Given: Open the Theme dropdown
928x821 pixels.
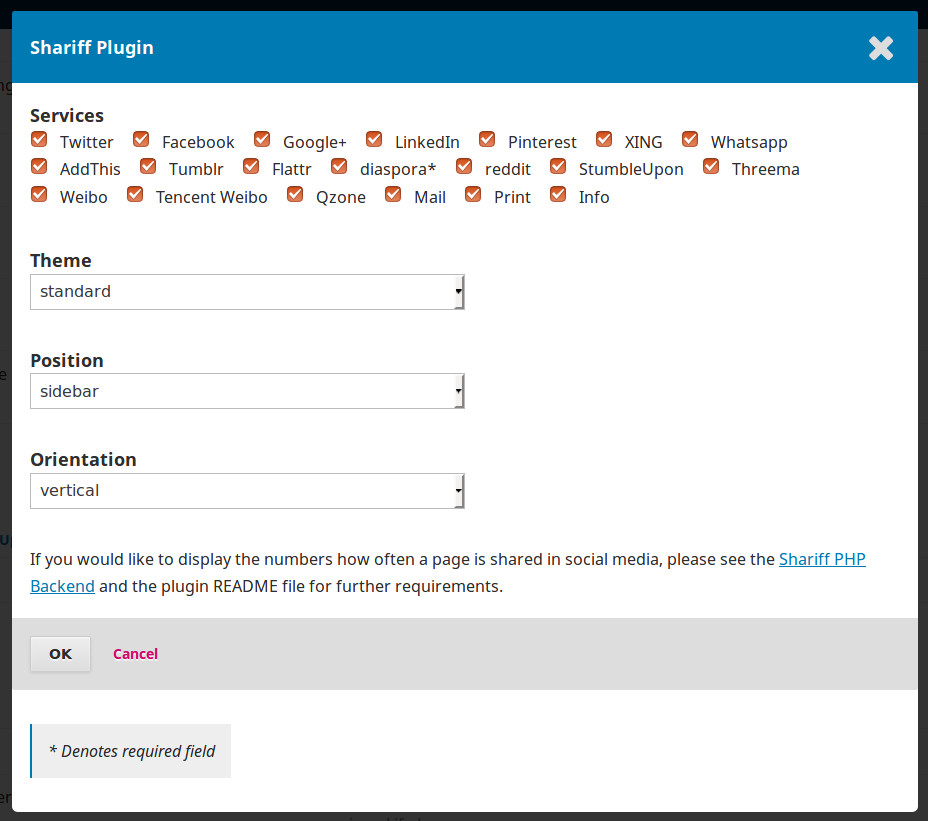Looking at the screenshot, I should tap(247, 292).
